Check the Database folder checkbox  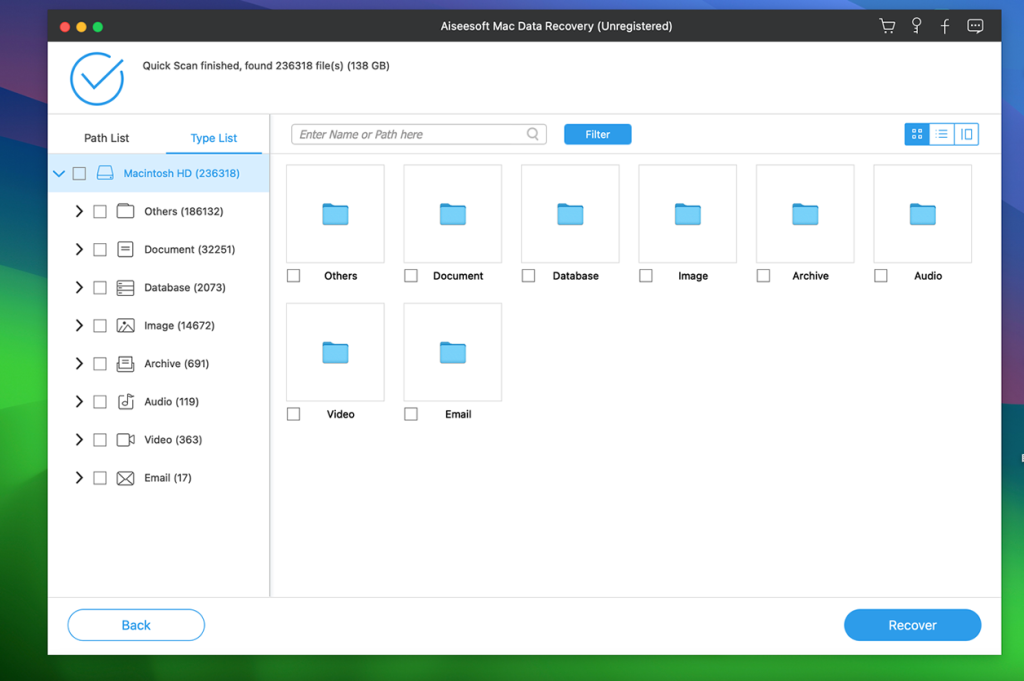[x=528, y=275]
